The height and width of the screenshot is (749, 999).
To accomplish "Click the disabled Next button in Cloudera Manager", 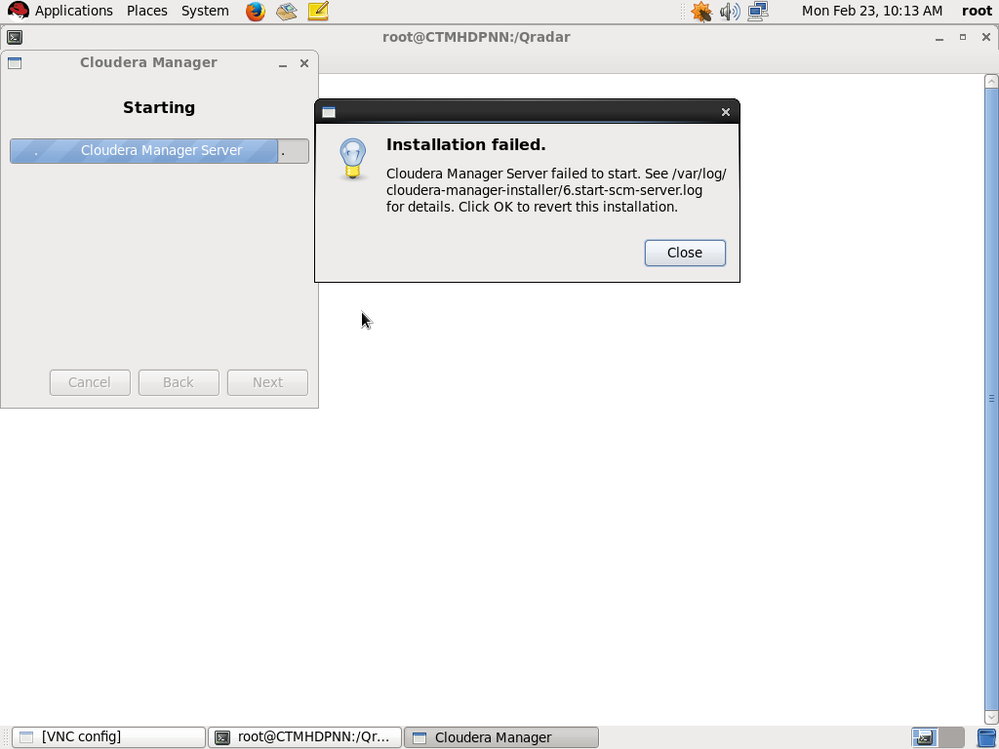I will tap(268, 382).
